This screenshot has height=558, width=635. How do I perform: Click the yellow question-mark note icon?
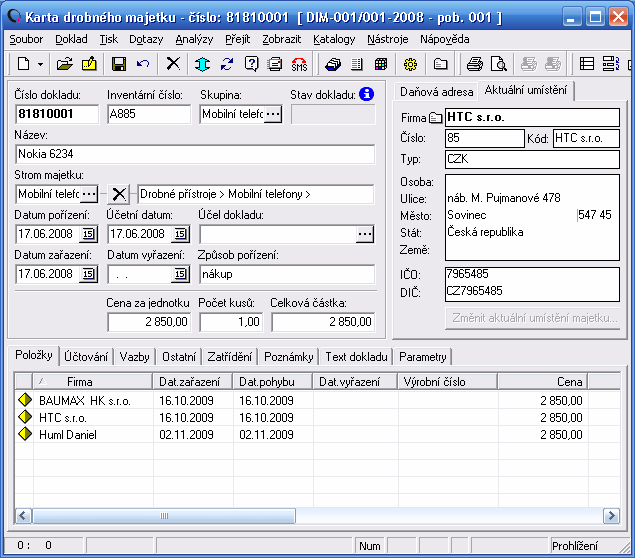coord(251,64)
